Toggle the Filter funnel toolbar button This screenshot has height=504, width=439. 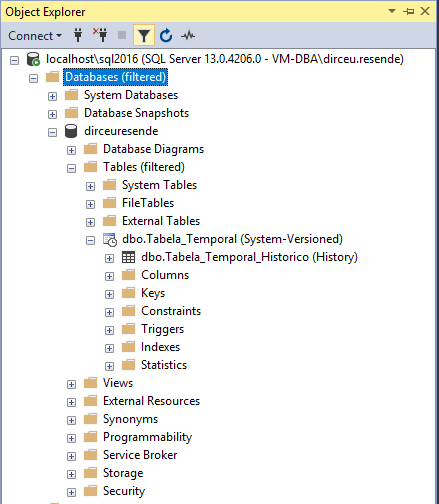pyautogui.click(x=144, y=35)
